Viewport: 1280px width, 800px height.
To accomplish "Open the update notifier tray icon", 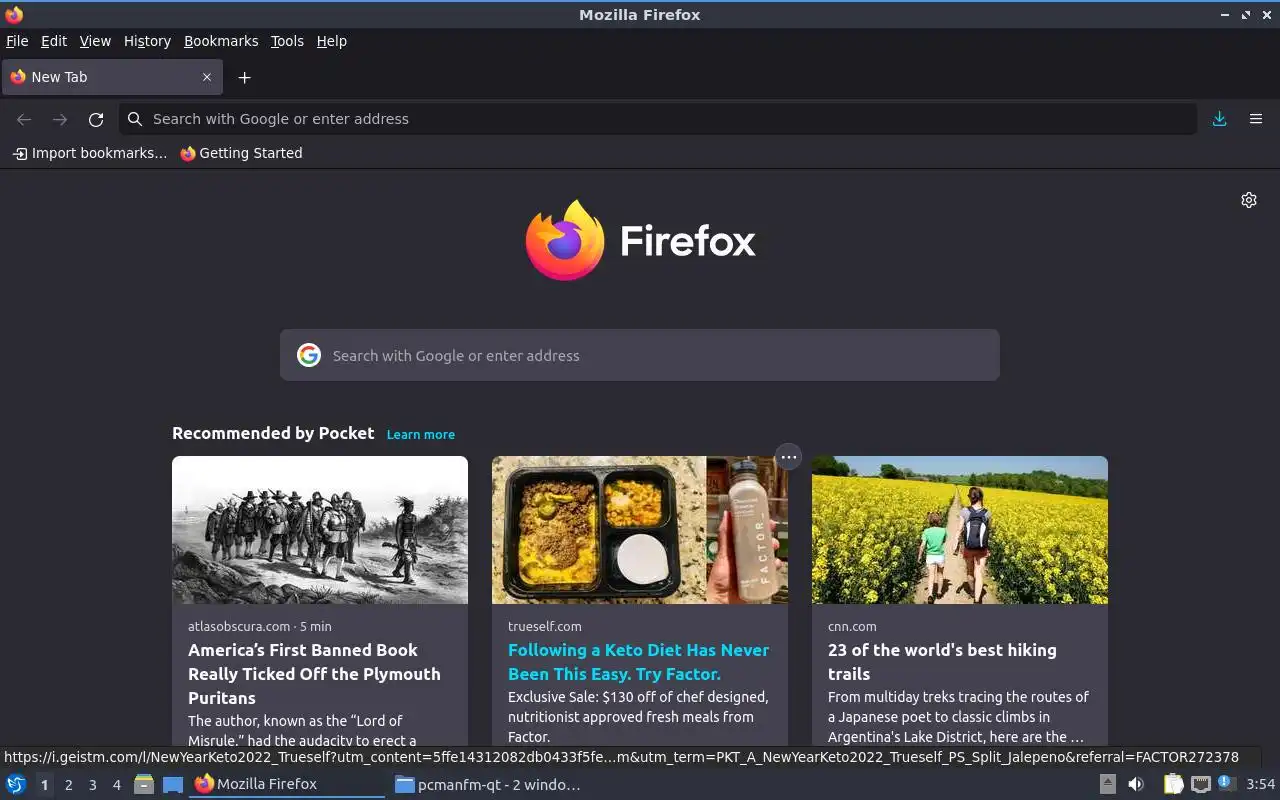I will click(1227, 784).
